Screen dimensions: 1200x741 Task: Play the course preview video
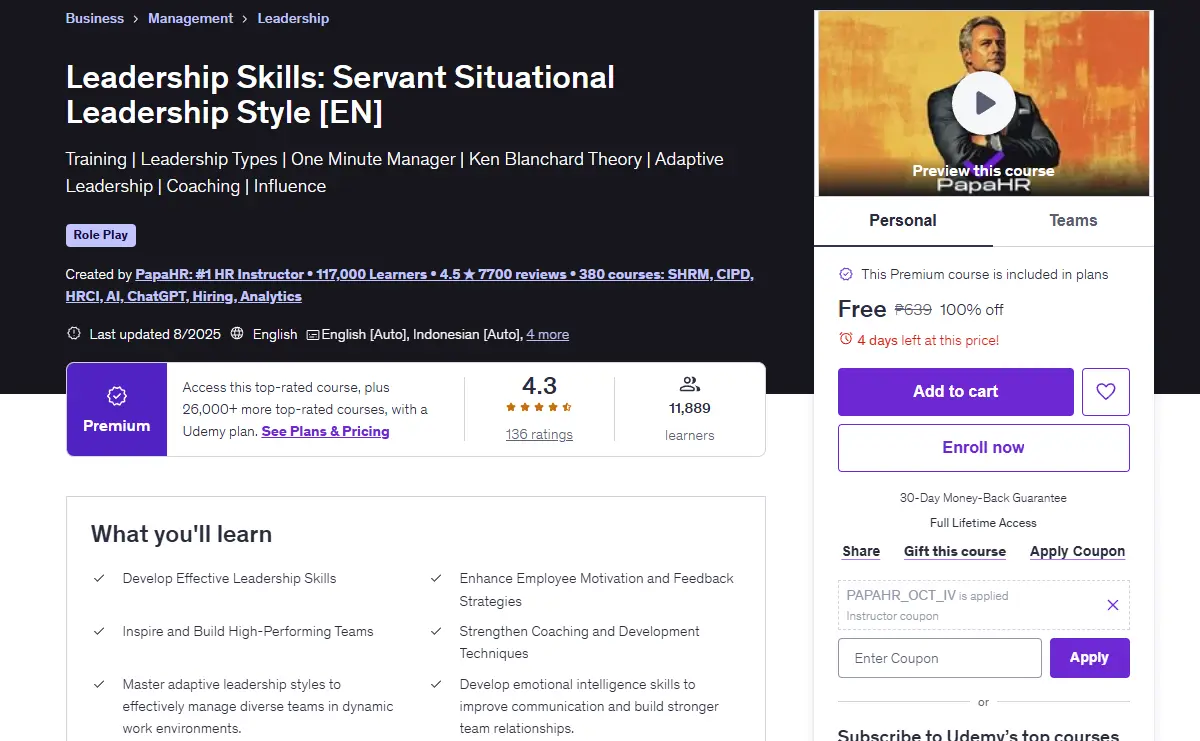(984, 103)
